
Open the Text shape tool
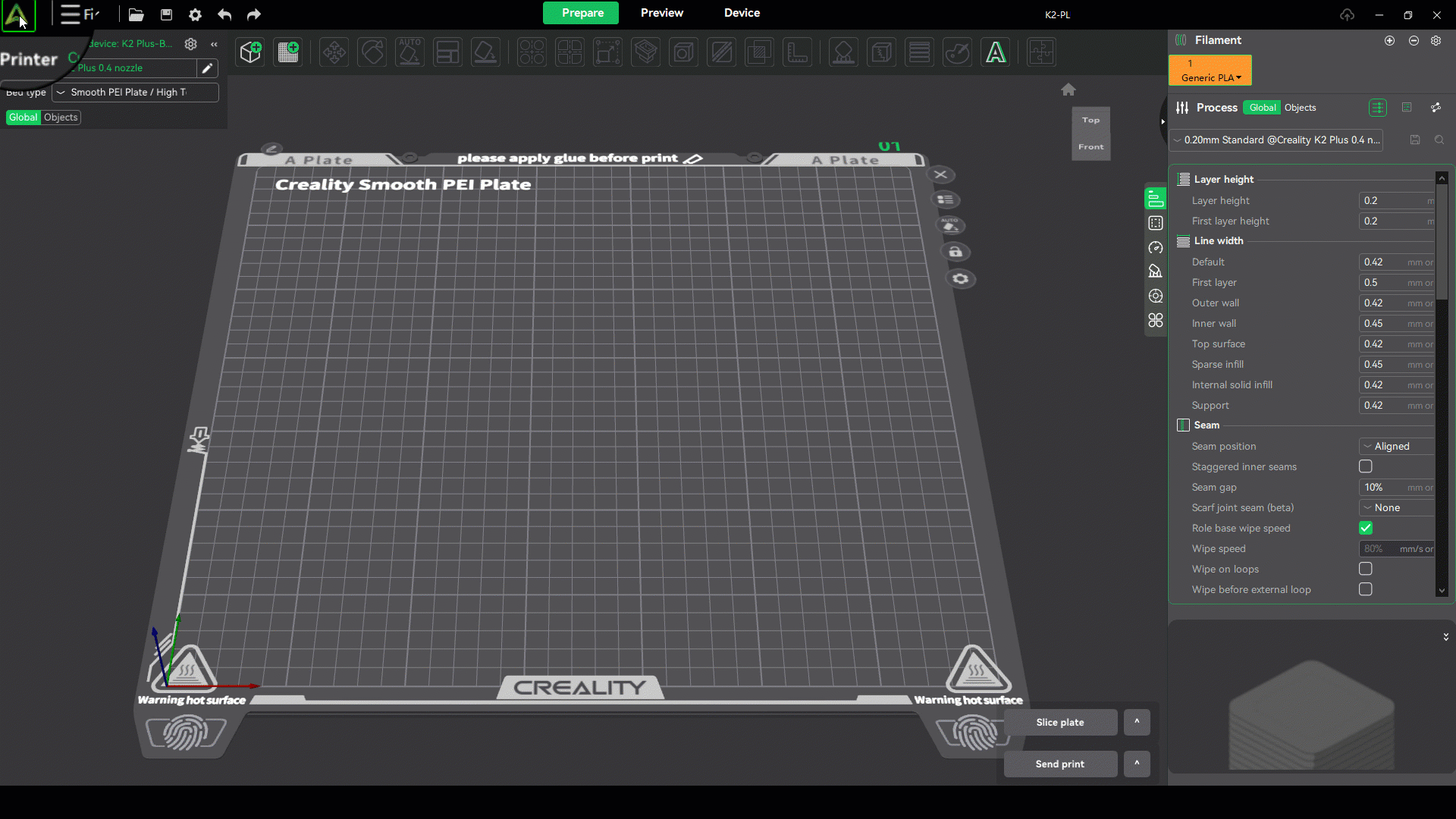[x=996, y=52]
